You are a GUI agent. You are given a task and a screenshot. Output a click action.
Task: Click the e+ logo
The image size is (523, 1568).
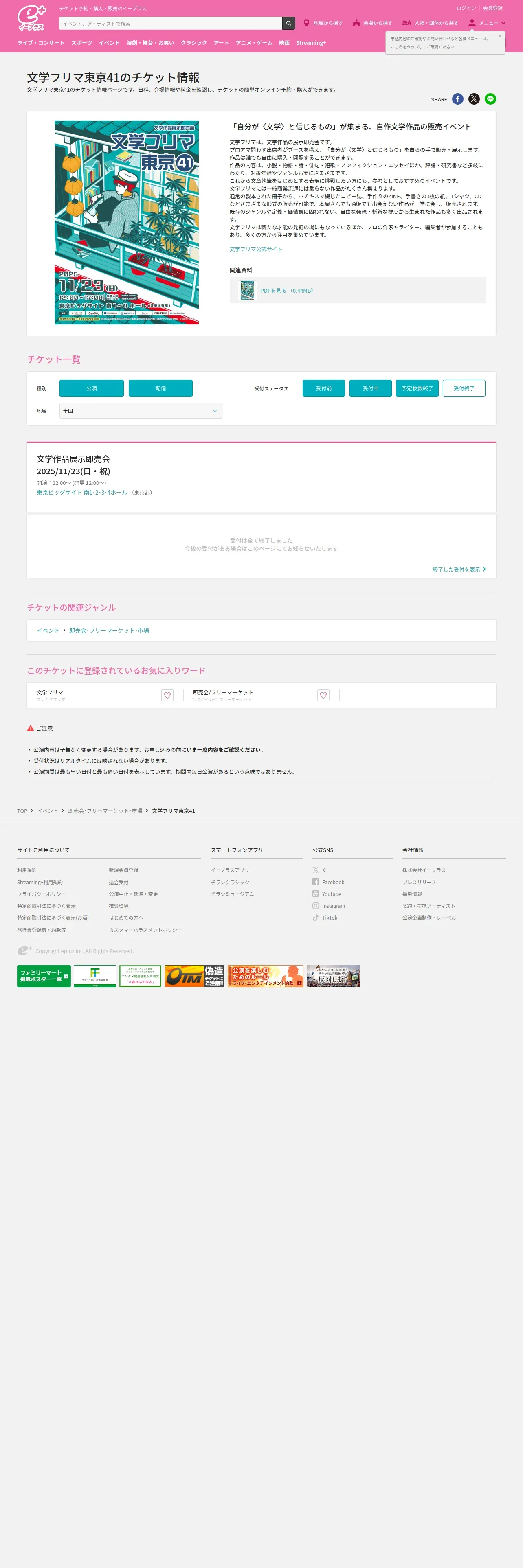[x=32, y=18]
